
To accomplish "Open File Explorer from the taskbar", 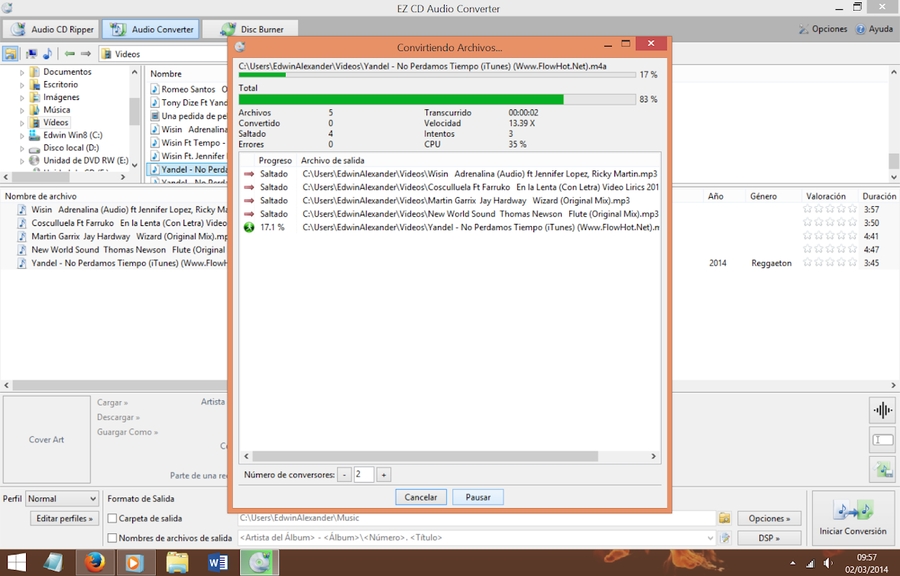I will click(177, 563).
